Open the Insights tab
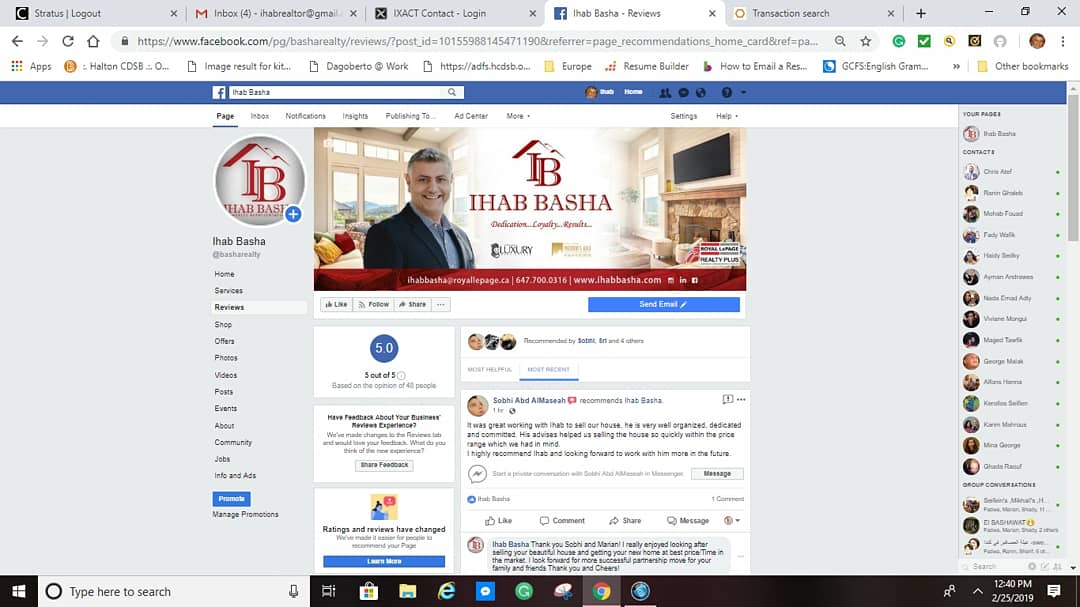 point(355,116)
